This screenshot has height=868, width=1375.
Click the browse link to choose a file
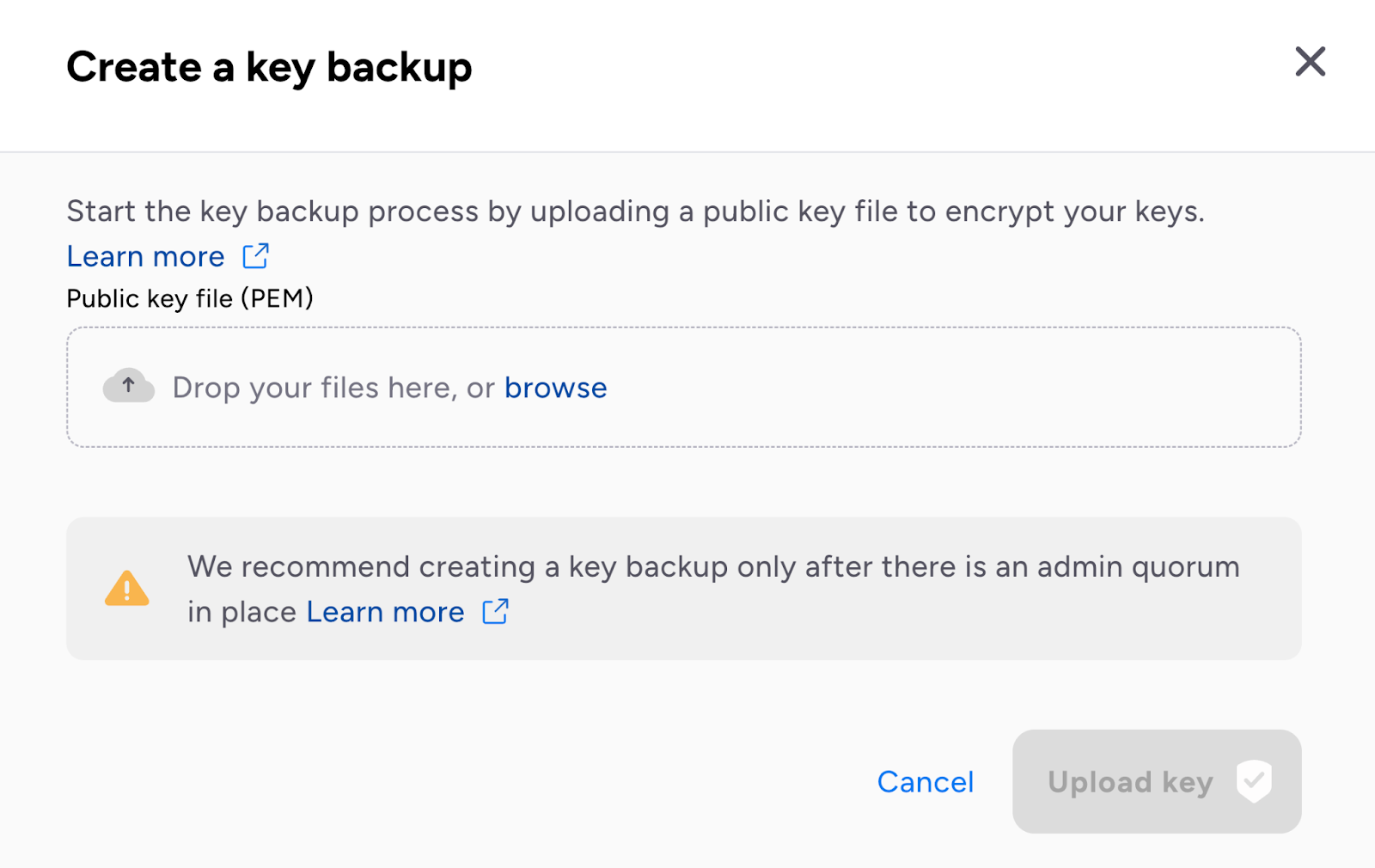coord(555,388)
